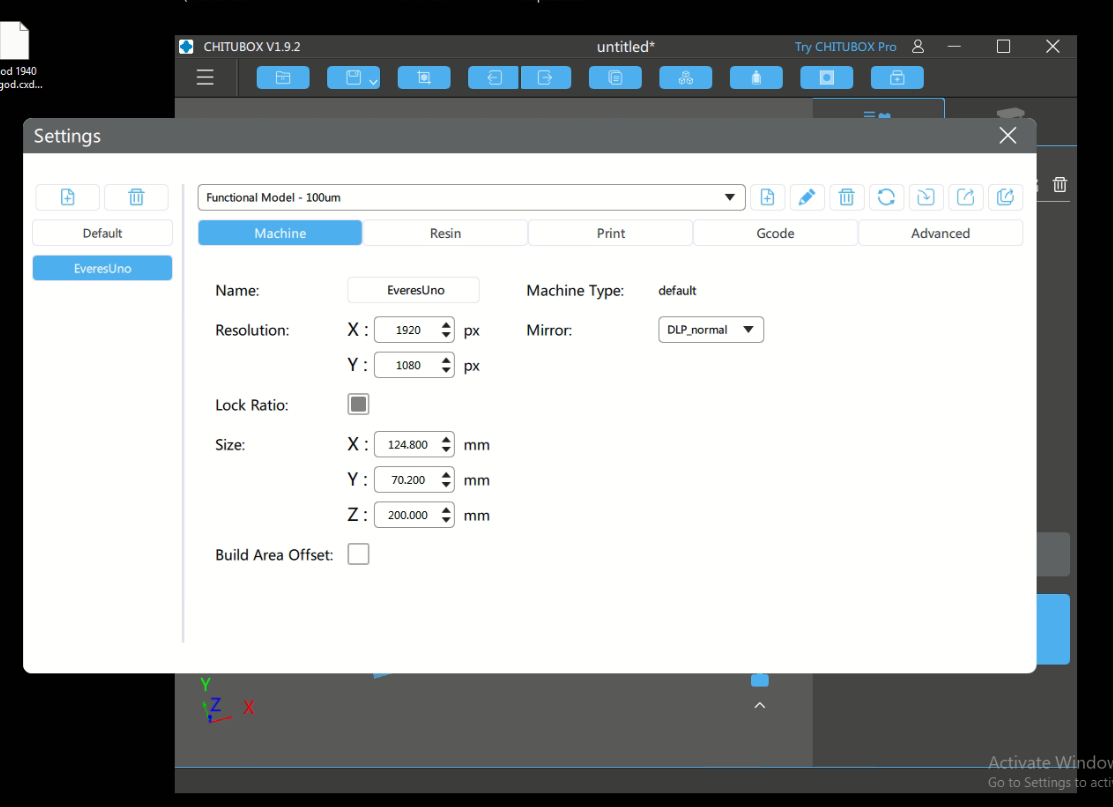Toggle the Lock Ratio checkbox

pos(358,404)
